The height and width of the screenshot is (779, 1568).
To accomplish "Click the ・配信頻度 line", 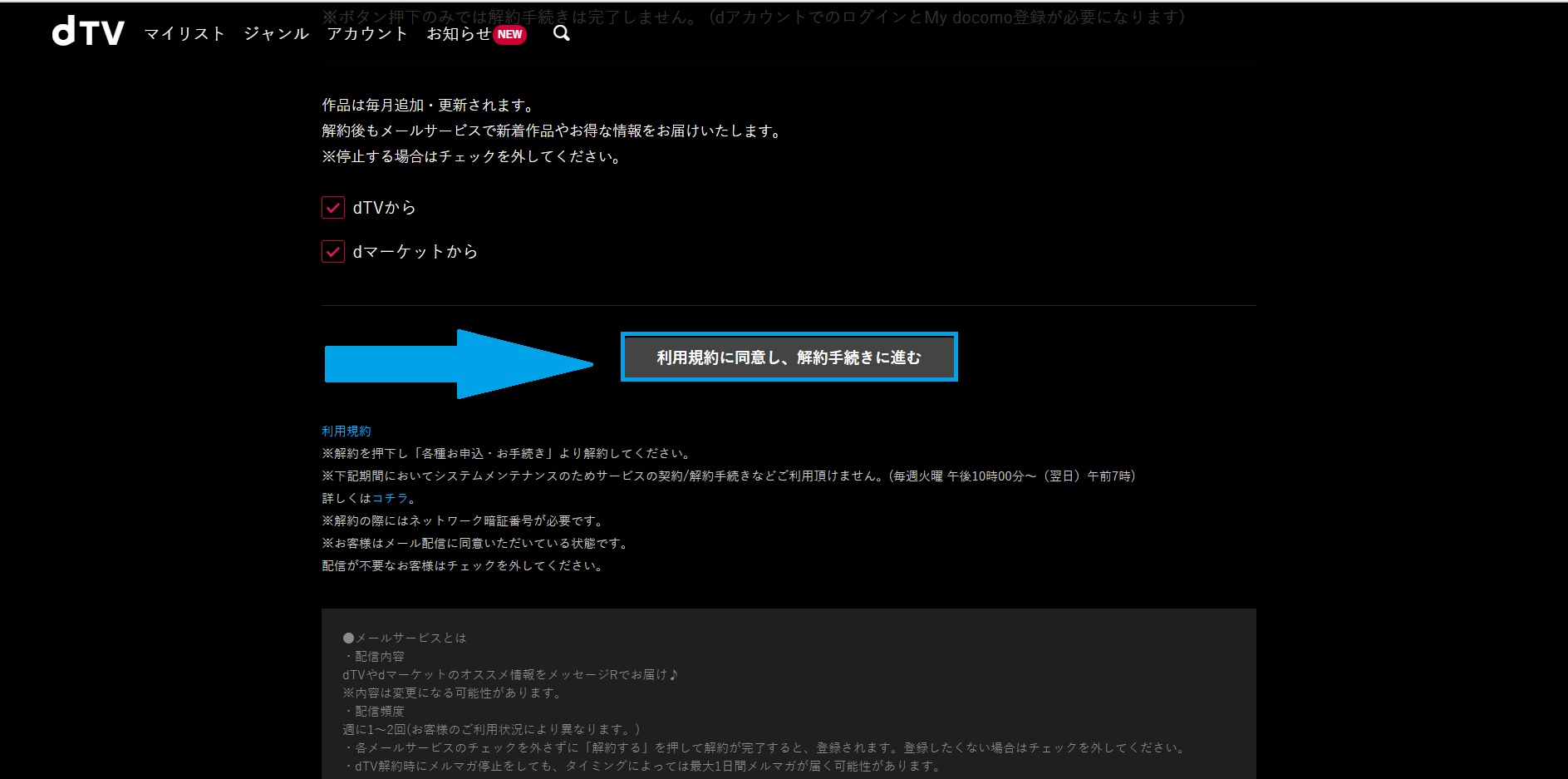I will click(x=374, y=711).
